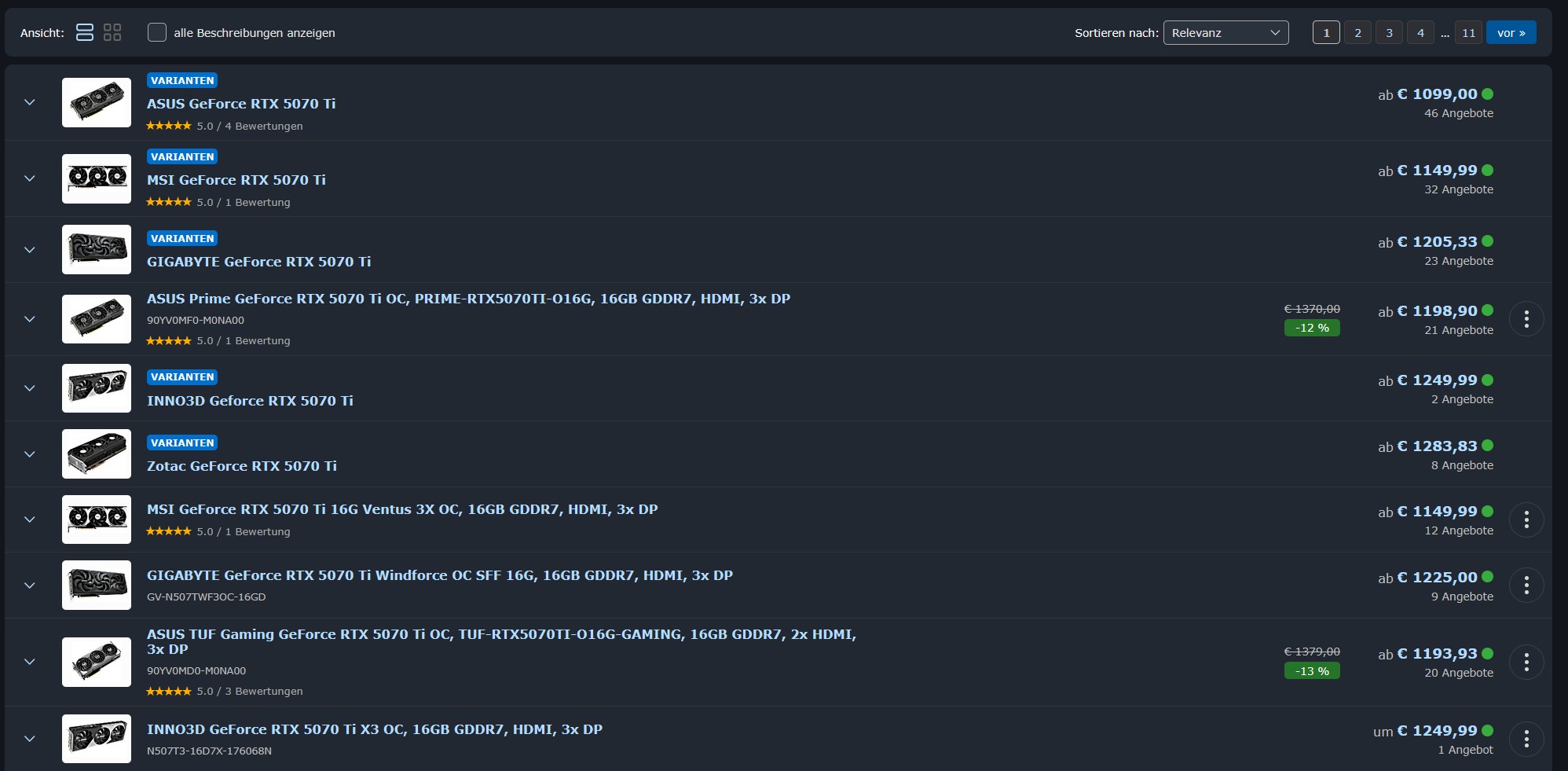Click VARIANTEN badge above MSI GeForce RTX 5070 Ti
Image resolution: width=1568 pixels, height=771 pixels.
pos(182,156)
